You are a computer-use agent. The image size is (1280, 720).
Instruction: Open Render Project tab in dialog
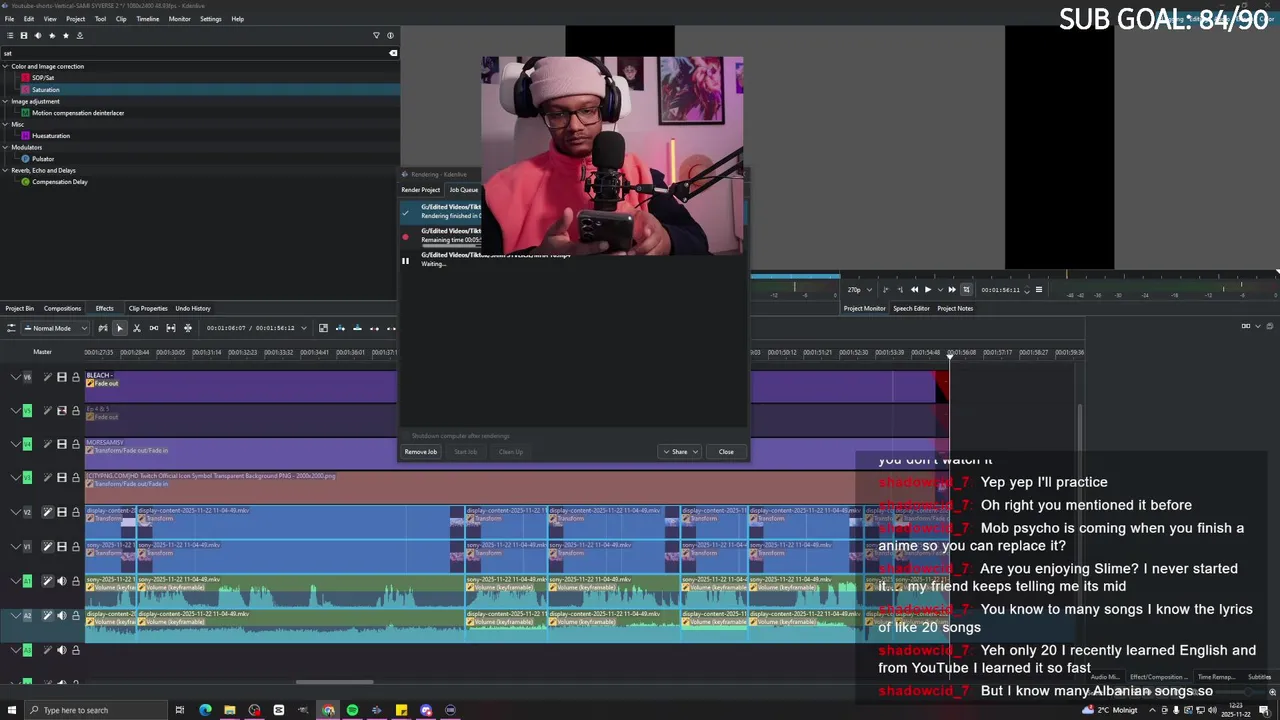click(420, 190)
